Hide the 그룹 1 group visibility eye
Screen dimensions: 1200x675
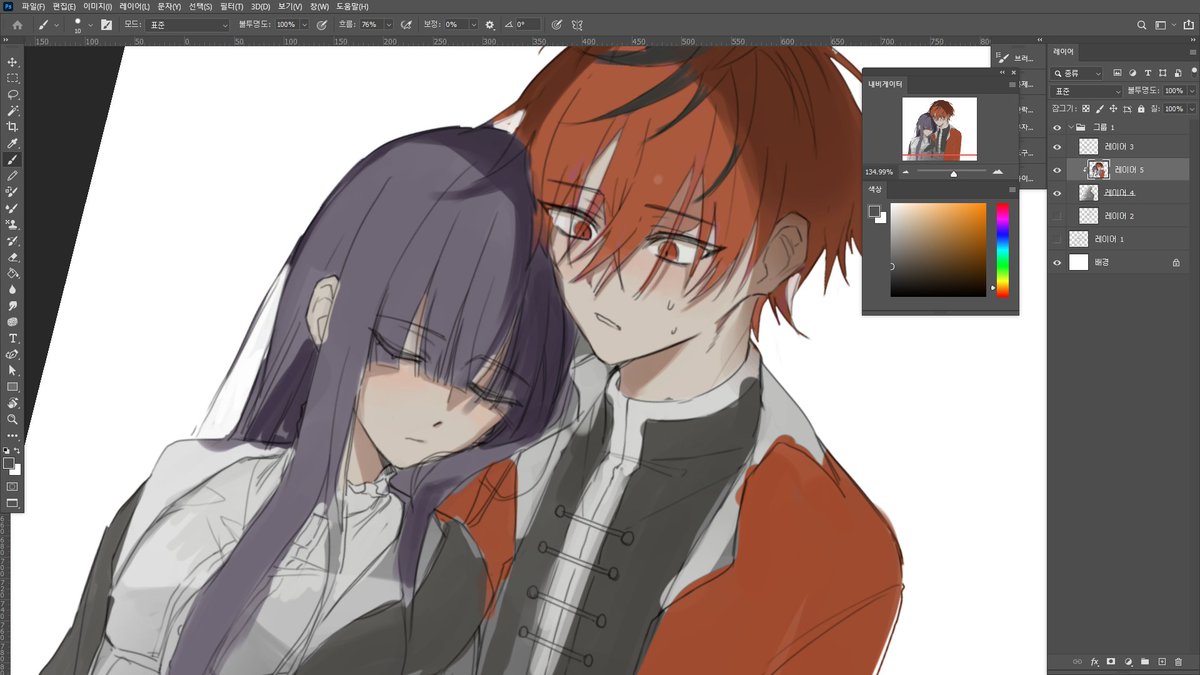(1058, 127)
